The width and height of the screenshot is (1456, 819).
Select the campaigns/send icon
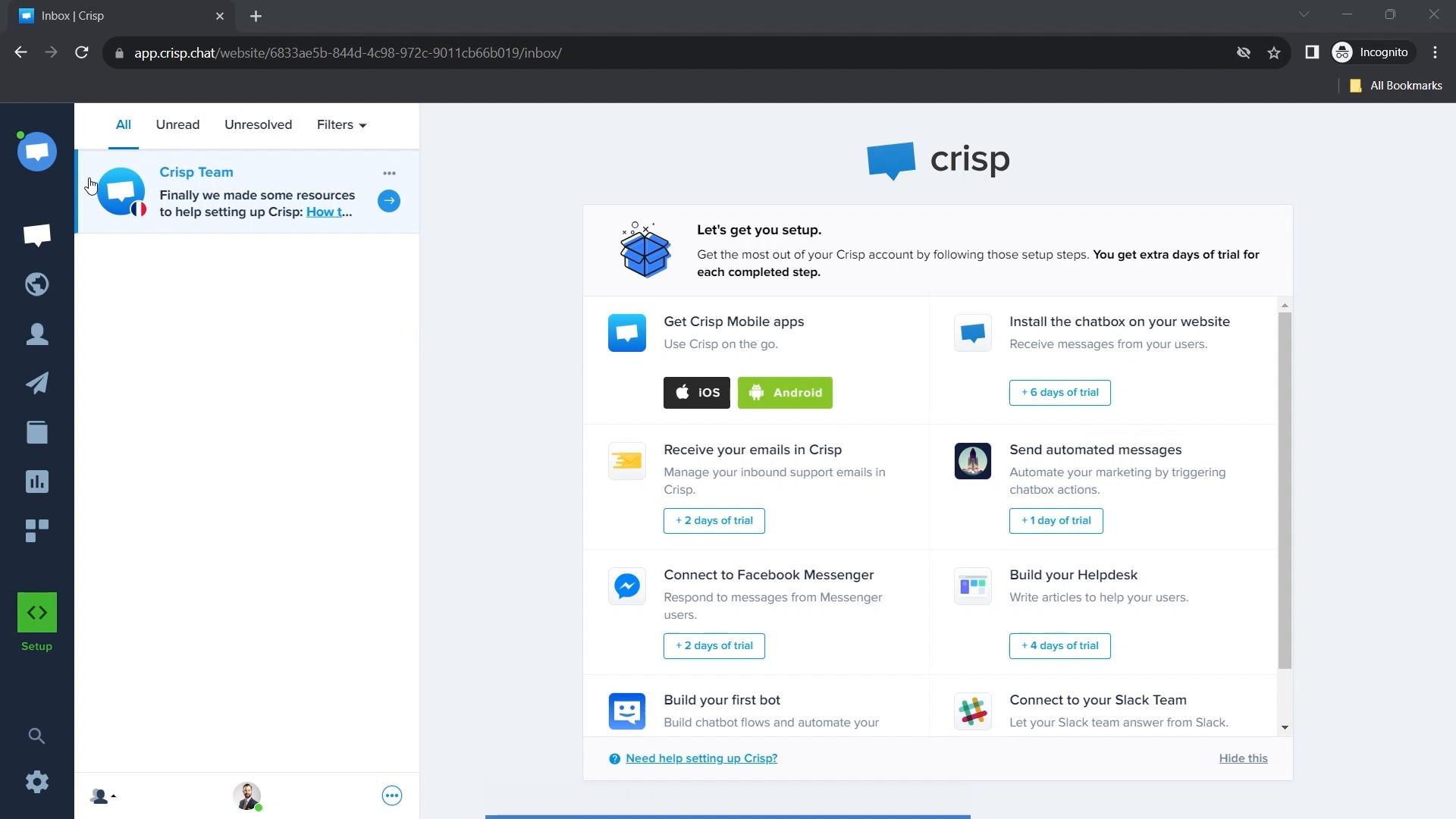click(37, 383)
